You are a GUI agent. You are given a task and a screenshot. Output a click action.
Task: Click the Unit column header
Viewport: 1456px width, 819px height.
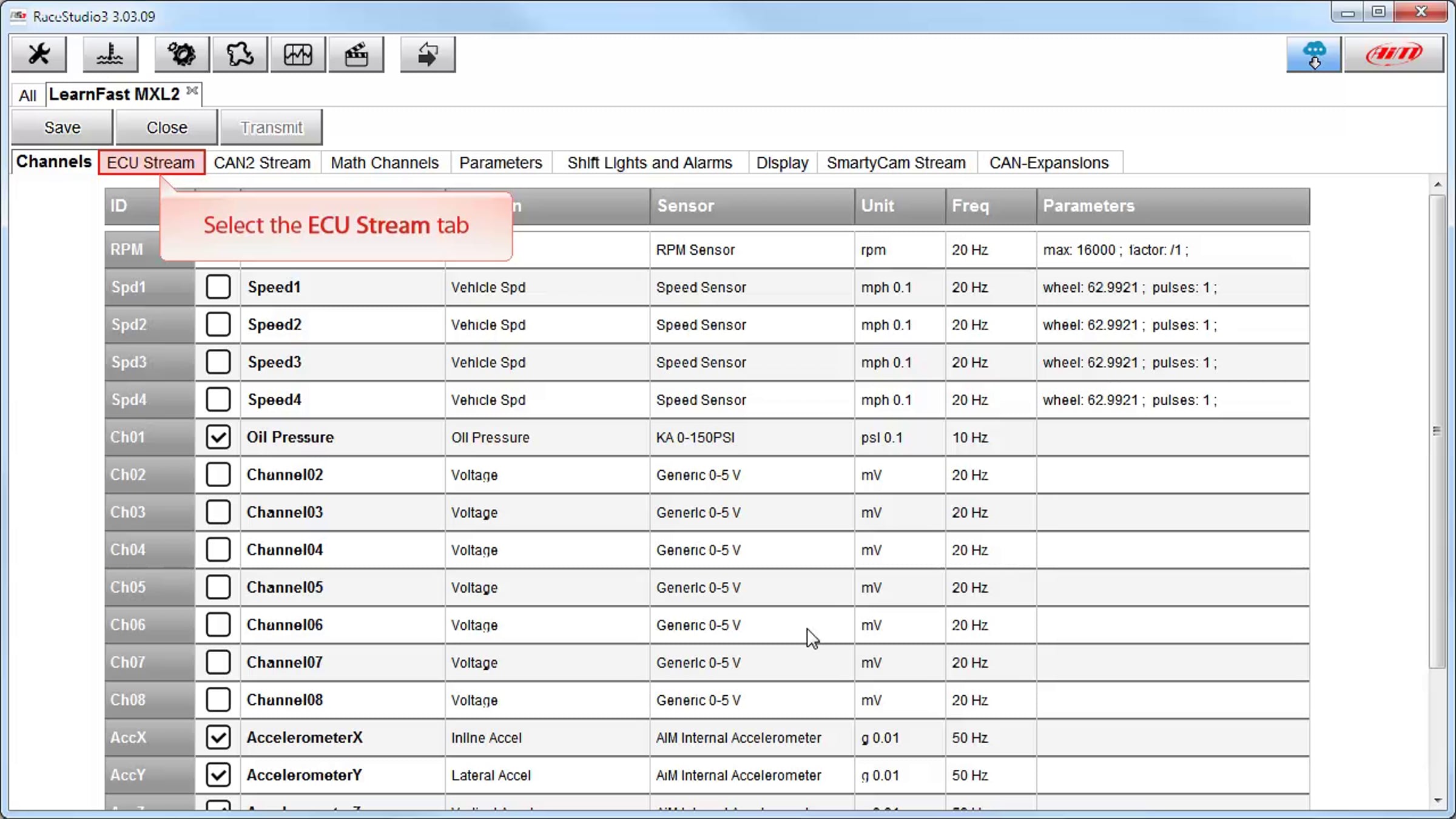point(900,206)
